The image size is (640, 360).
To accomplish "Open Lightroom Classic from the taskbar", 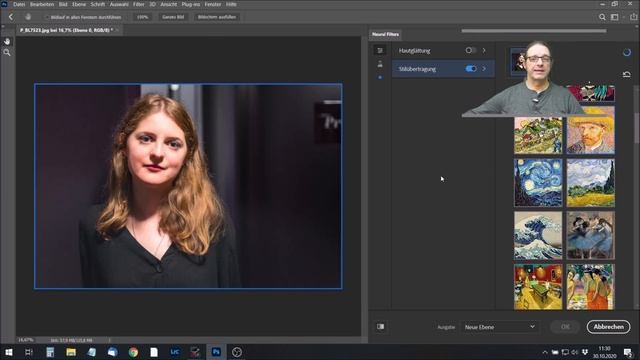I will coord(175,352).
